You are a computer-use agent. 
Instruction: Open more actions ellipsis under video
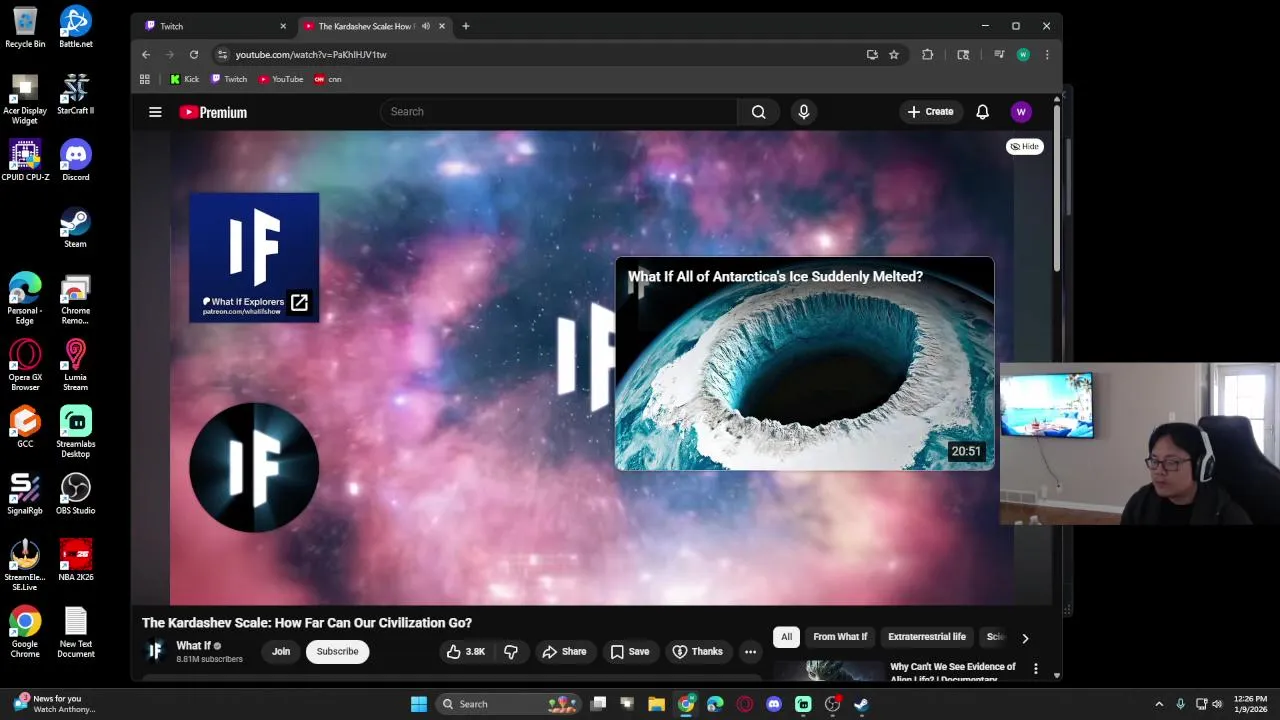(x=750, y=651)
